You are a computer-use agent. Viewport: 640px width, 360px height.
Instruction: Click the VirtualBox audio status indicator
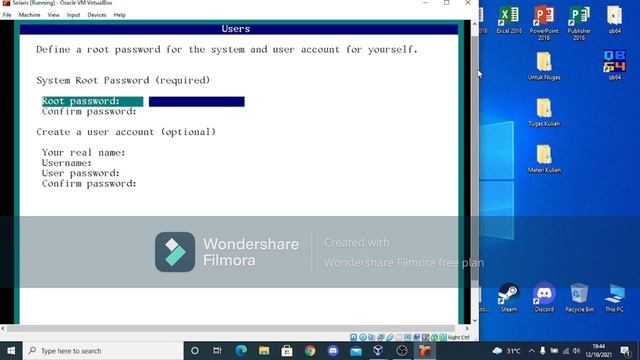(x=371, y=337)
